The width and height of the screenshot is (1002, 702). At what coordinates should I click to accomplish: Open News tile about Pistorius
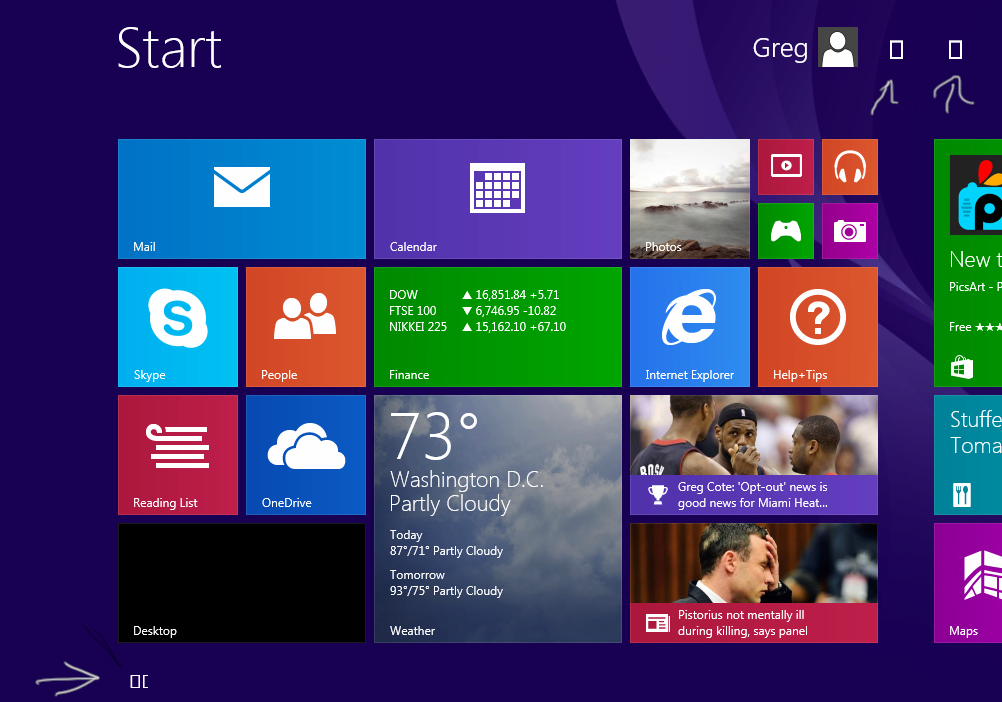coord(753,583)
